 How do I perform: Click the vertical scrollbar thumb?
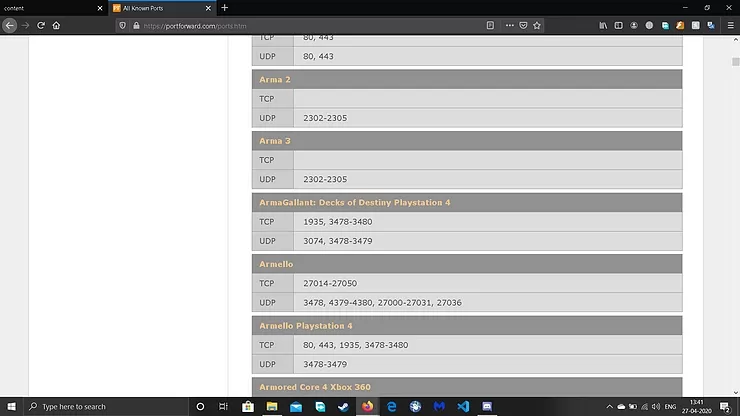(735, 62)
